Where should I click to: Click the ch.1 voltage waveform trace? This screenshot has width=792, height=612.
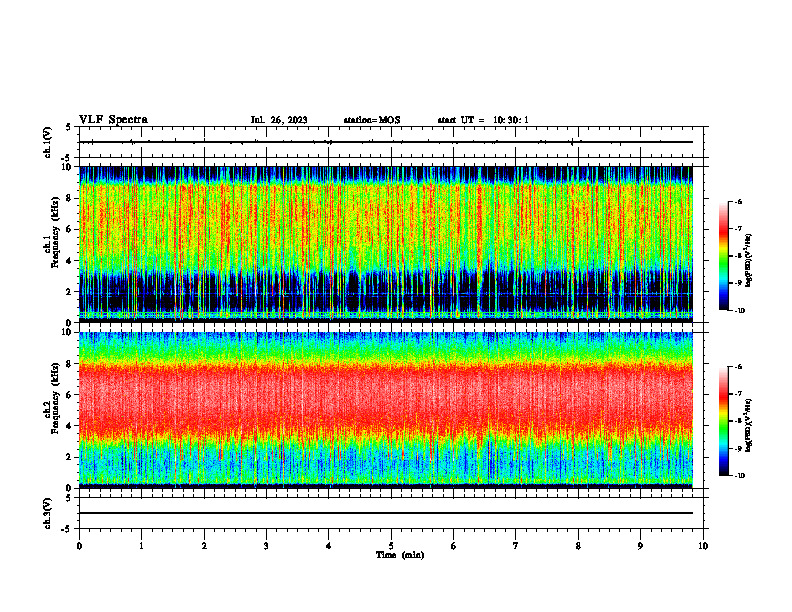pyautogui.click(x=386, y=142)
